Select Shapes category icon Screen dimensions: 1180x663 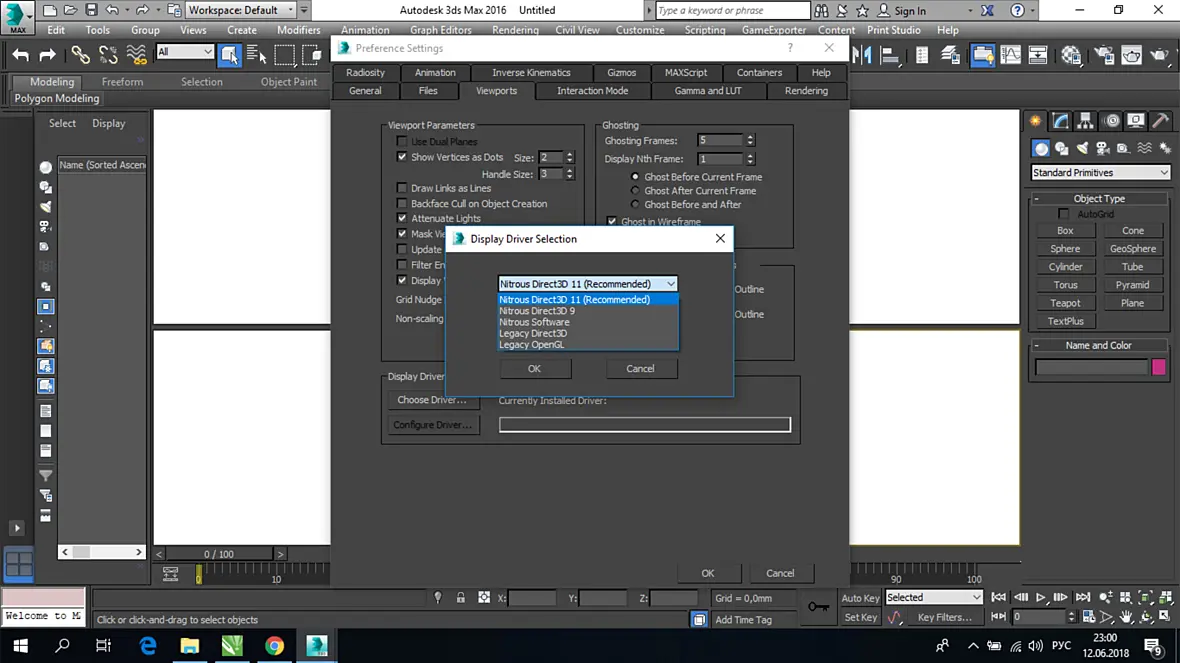click(x=1062, y=148)
